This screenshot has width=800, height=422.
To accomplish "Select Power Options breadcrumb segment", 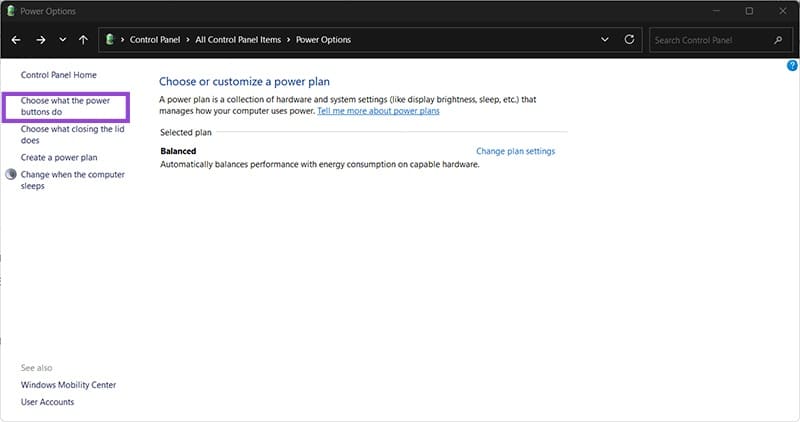I will tap(323, 40).
